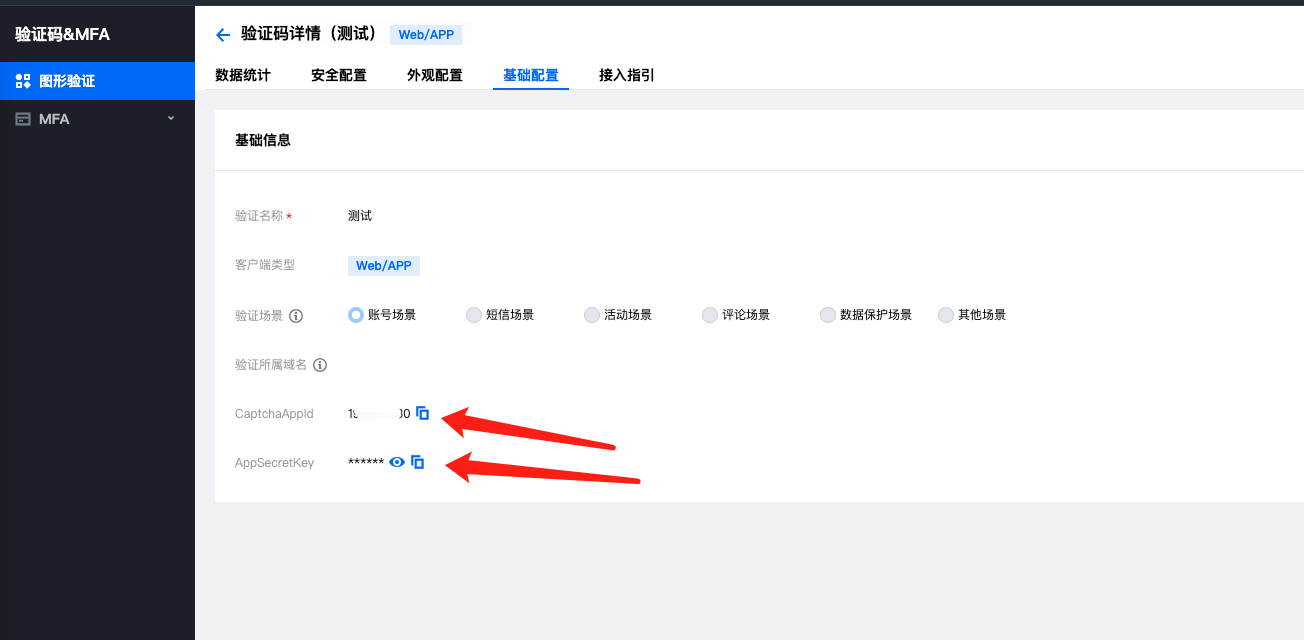Viewport: 1304px width, 640px height.
Task: Select the 短信场景 radio option
Action: click(473, 315)
